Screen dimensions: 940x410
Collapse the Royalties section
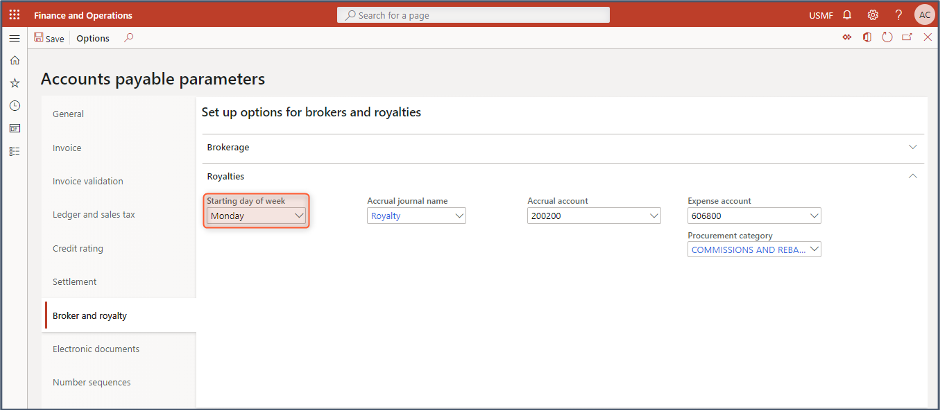pyautogui.click(x=912, y=176)
